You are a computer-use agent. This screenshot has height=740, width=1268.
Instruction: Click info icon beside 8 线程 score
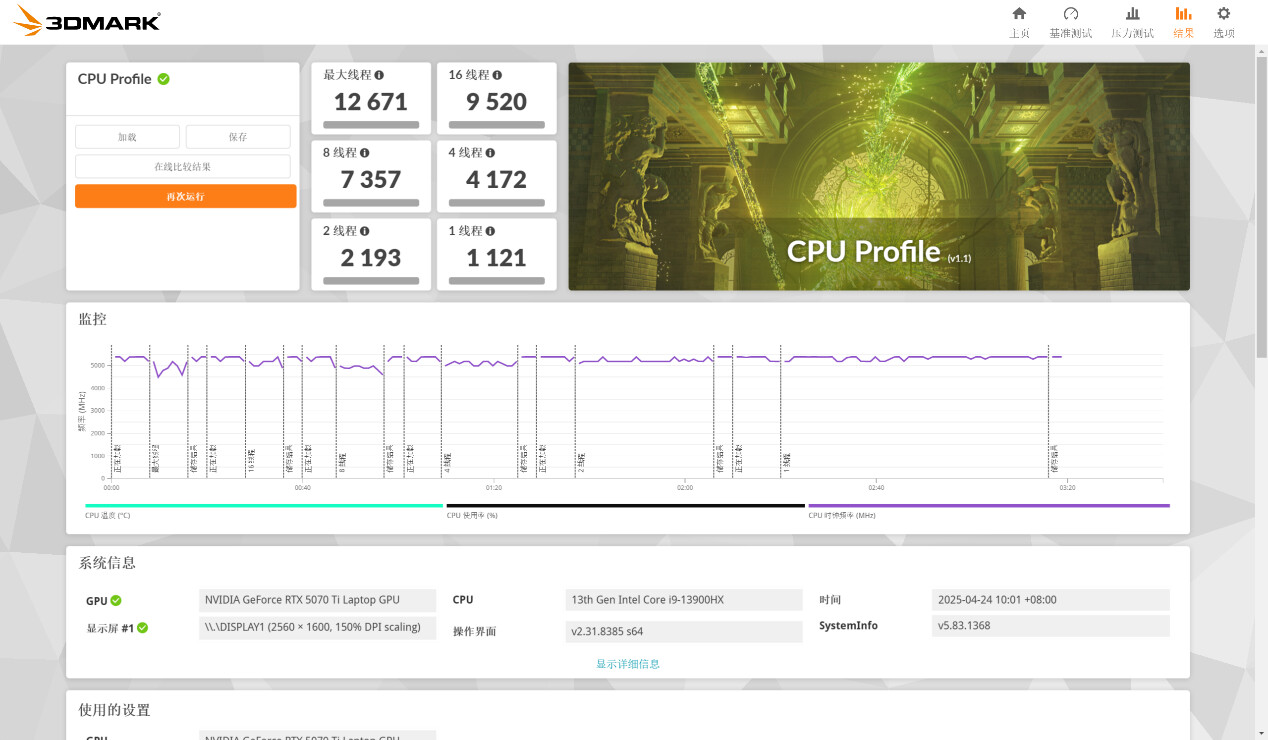tap(364, 153)
